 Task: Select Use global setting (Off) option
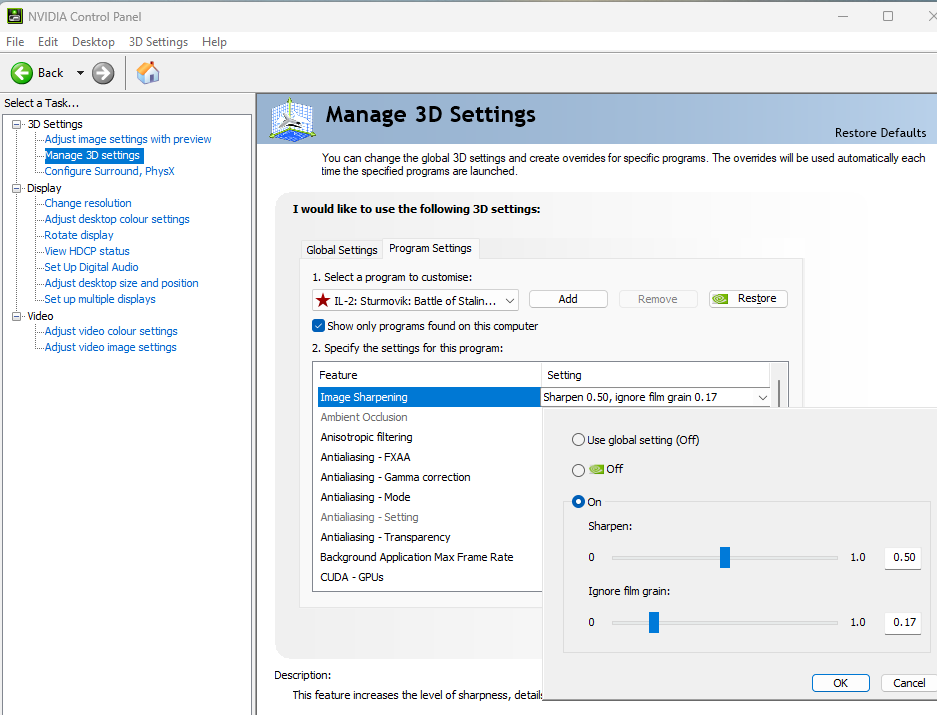(578, 440)
